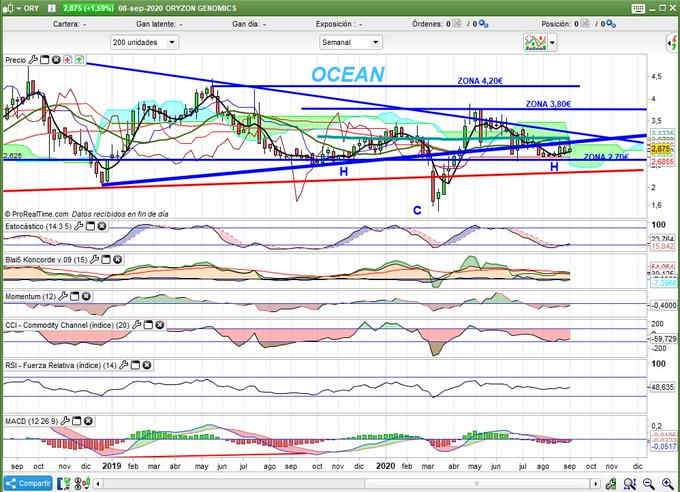680x492 pixels.
Task: Click the ZONA 4,20€ annotation text
Action: (480, 81)
